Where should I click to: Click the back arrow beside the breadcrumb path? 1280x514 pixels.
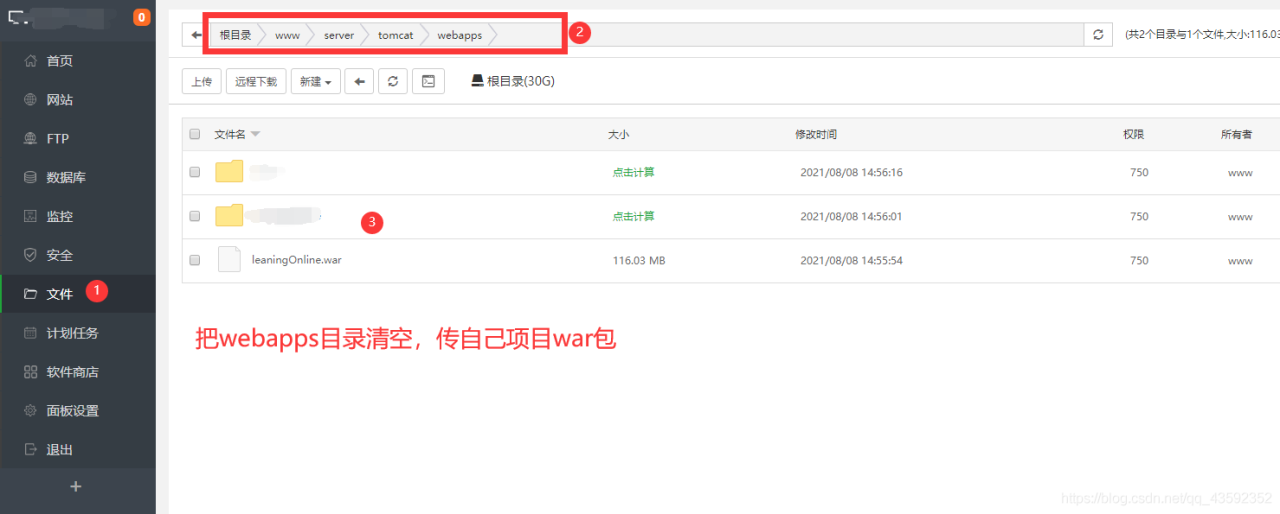195,35
